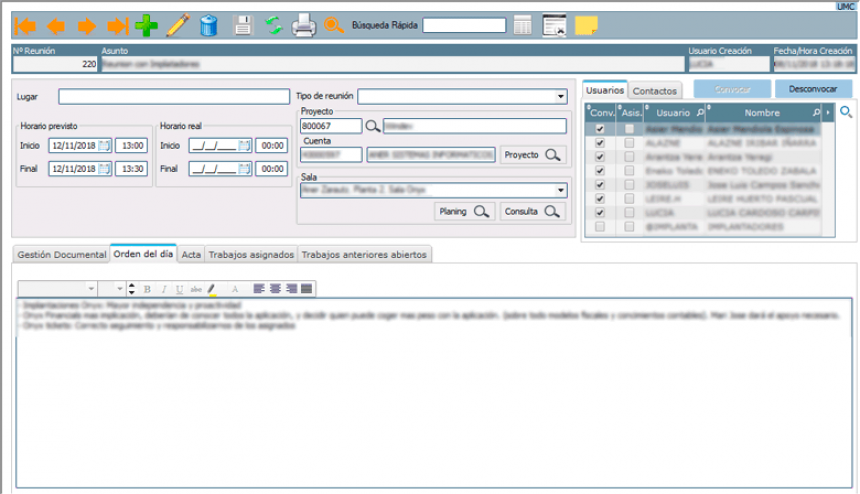The width and height of the screenshot is (860, 494).
Task: Go to the first record arrow
Action: (25, 25)
